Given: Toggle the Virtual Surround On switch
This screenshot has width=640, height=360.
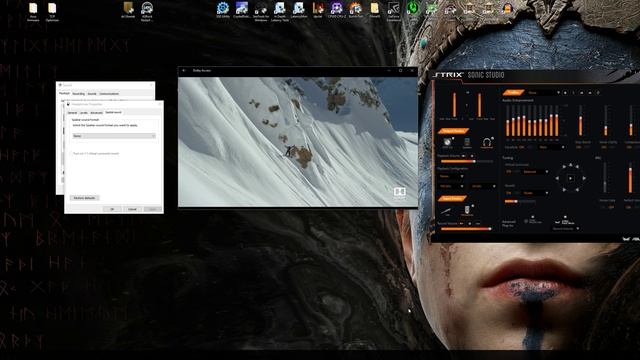Looking at the screenshot, I should point(509,171).
